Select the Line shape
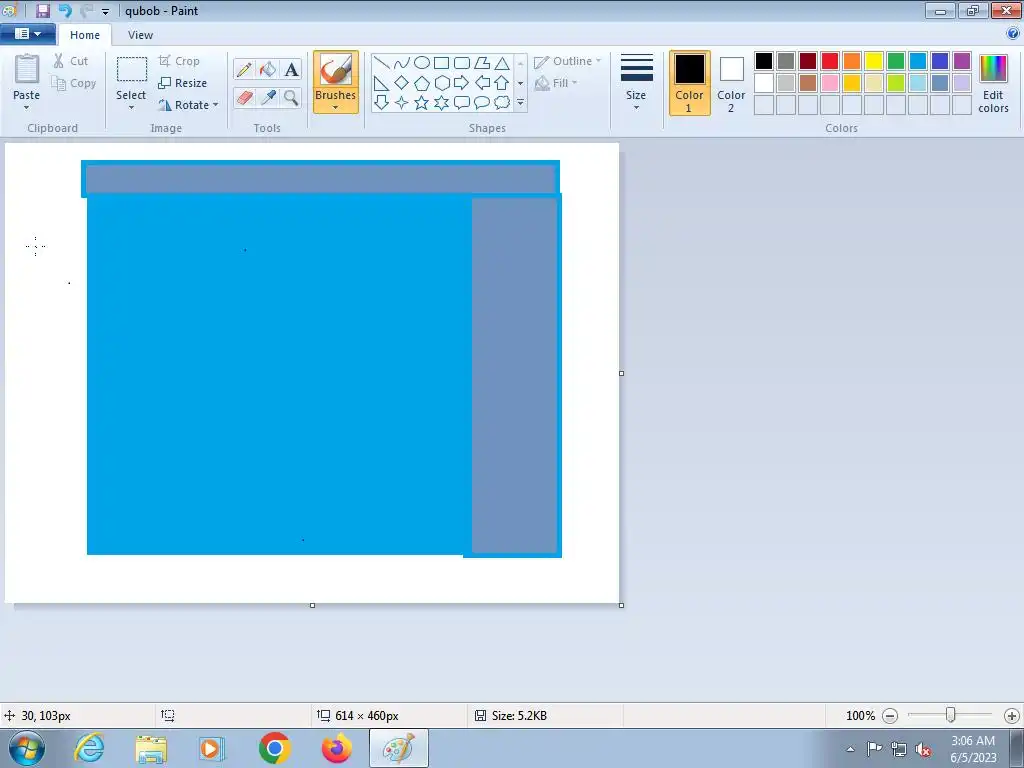The image size is (1024, 768). pyautogui.click(x=382, y=63)
